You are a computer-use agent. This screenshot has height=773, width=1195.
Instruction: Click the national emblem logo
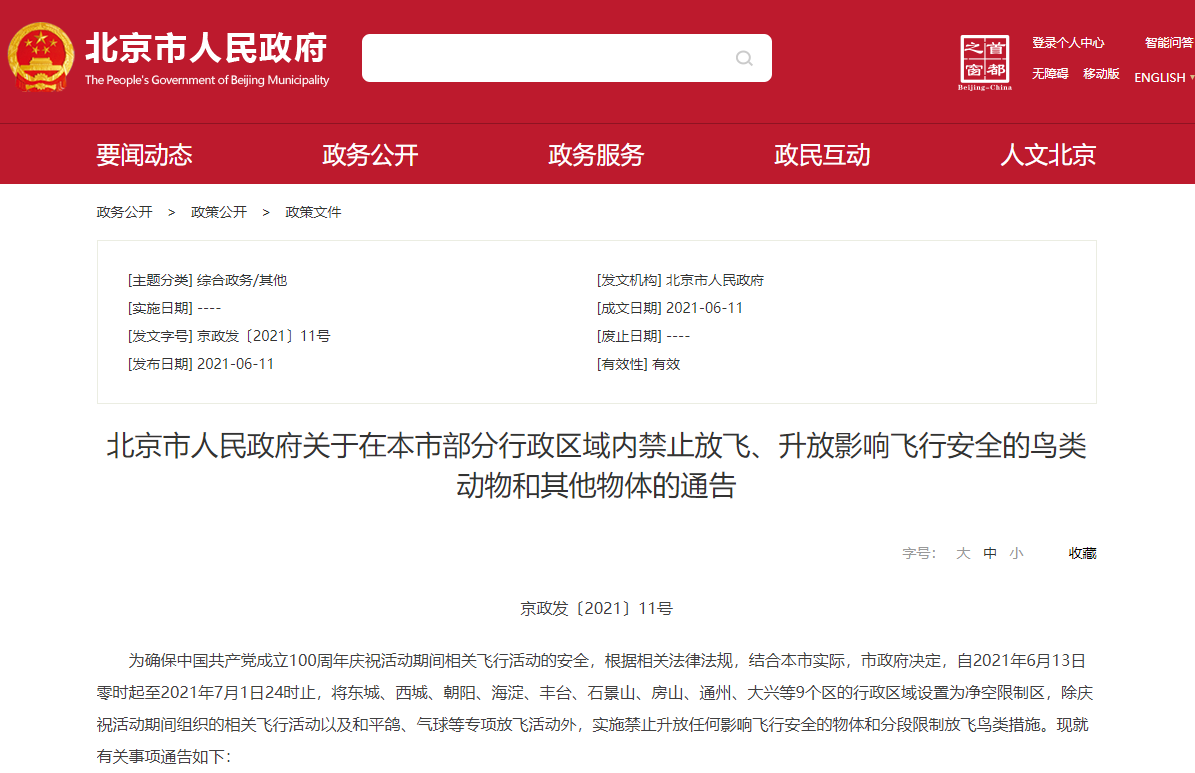[x=41, y=57]
